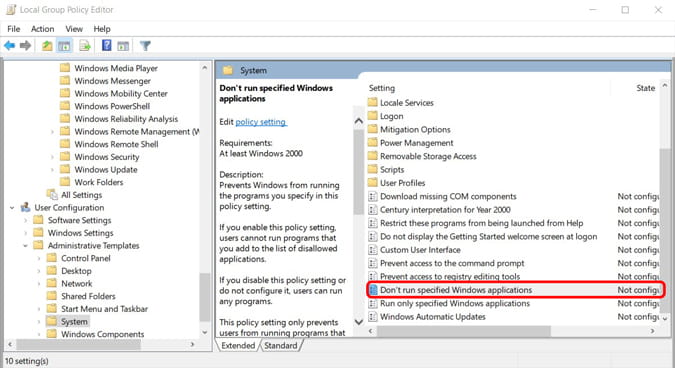Click the All Settings icon in the tree

pos(52,195)
